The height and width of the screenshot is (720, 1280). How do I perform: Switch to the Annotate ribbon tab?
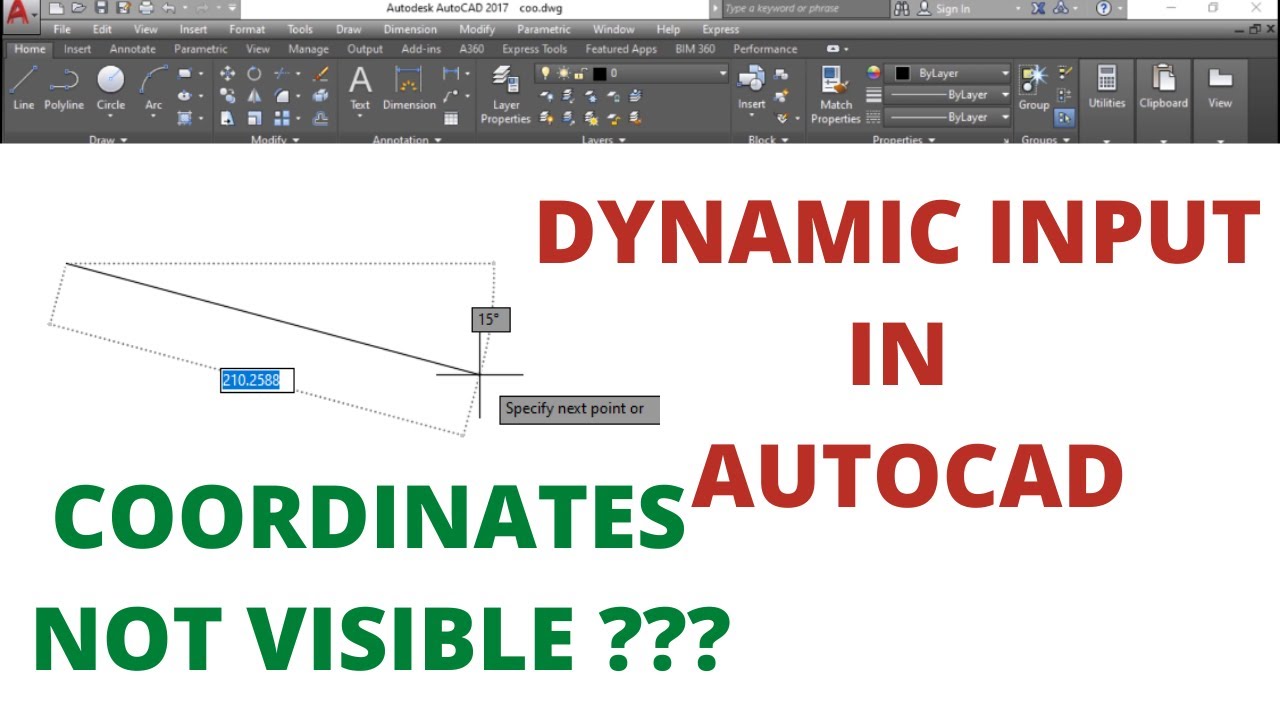[x=133, y=49]
